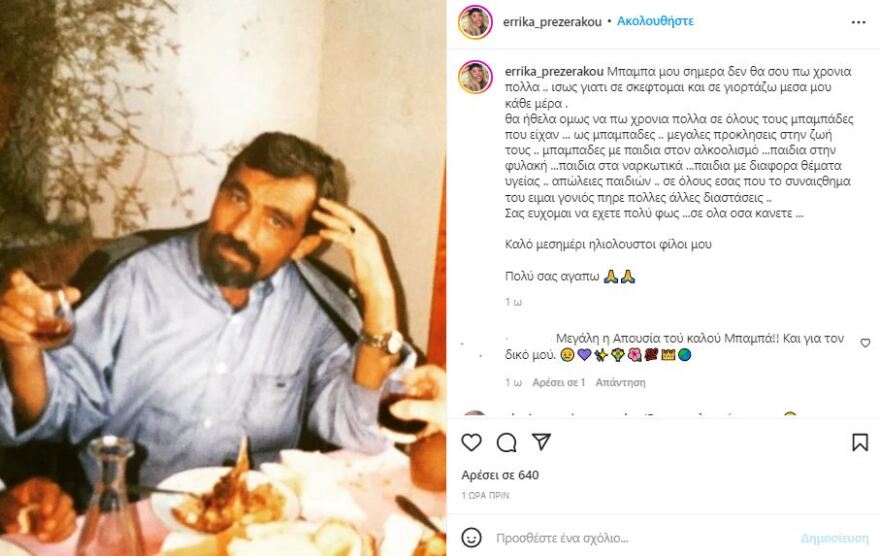This screenshot has width=880, height=556.
Task: View who liked the comment, Αρέσει σε 1
Action: click(x=558, y=382)
